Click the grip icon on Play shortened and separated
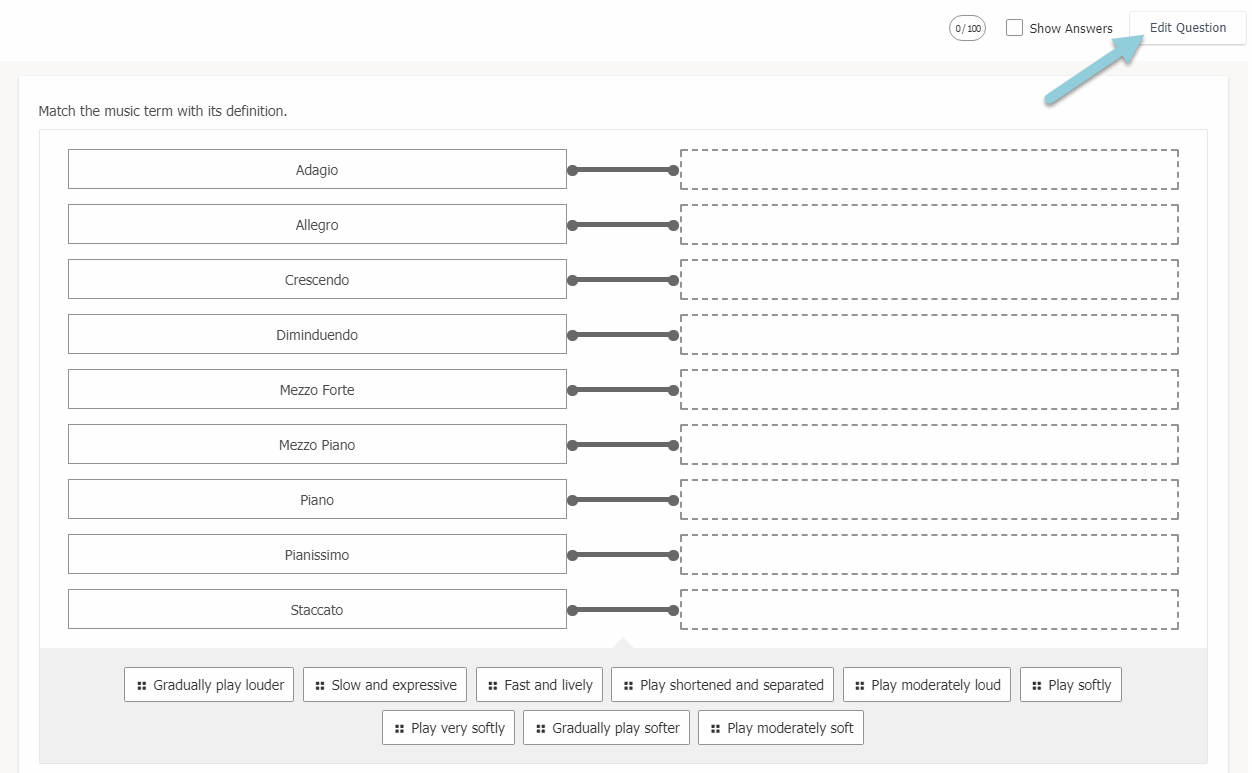 click(628, 686)
